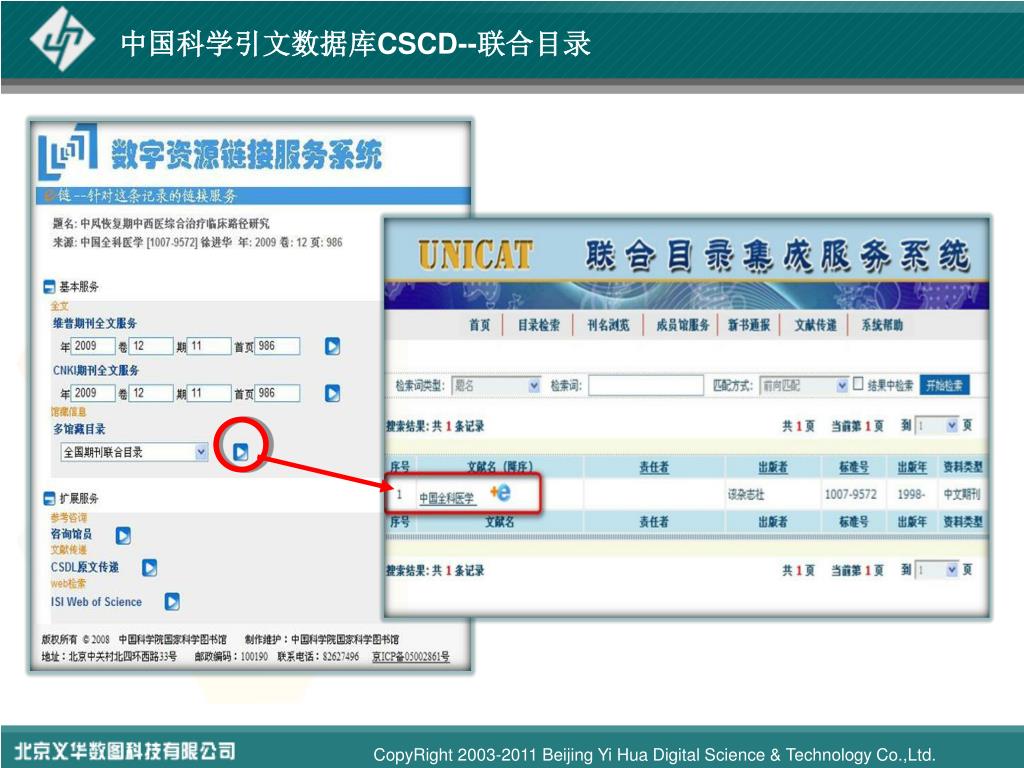This screenshot has width=1024, height=768.
Task: Sort by upper 标准号 column header
Action: (854, 467)
